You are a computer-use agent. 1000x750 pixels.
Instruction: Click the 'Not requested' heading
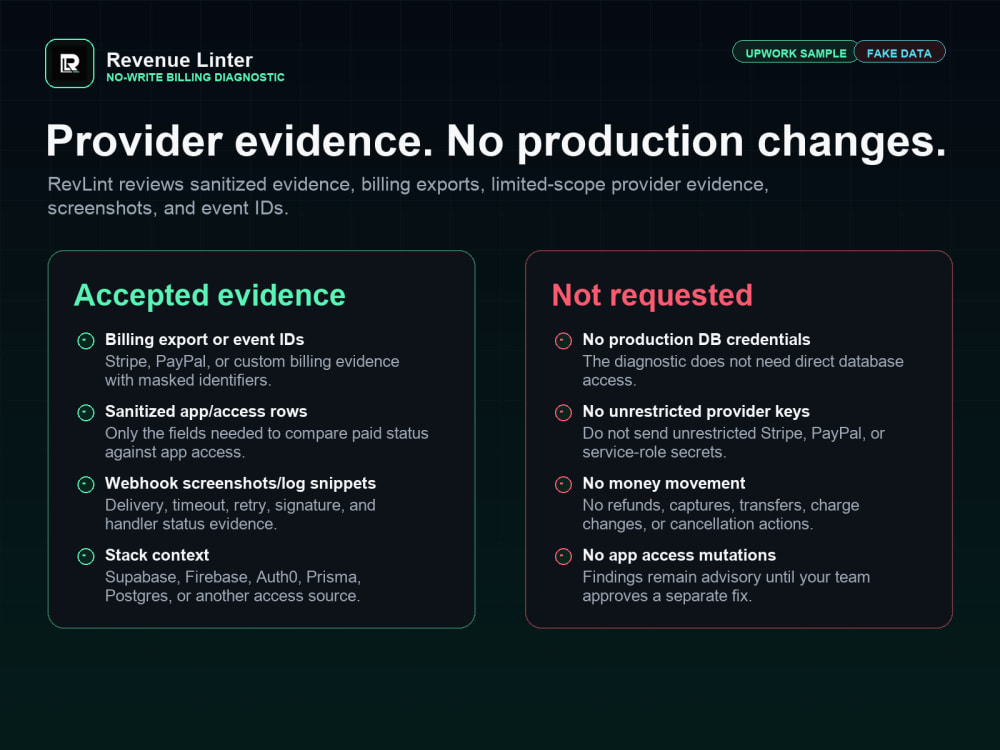tap(652, 295)
